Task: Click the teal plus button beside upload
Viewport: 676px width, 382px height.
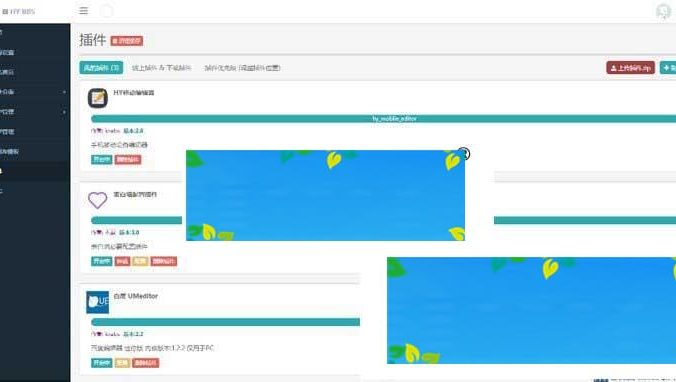Action: (668, 68)
